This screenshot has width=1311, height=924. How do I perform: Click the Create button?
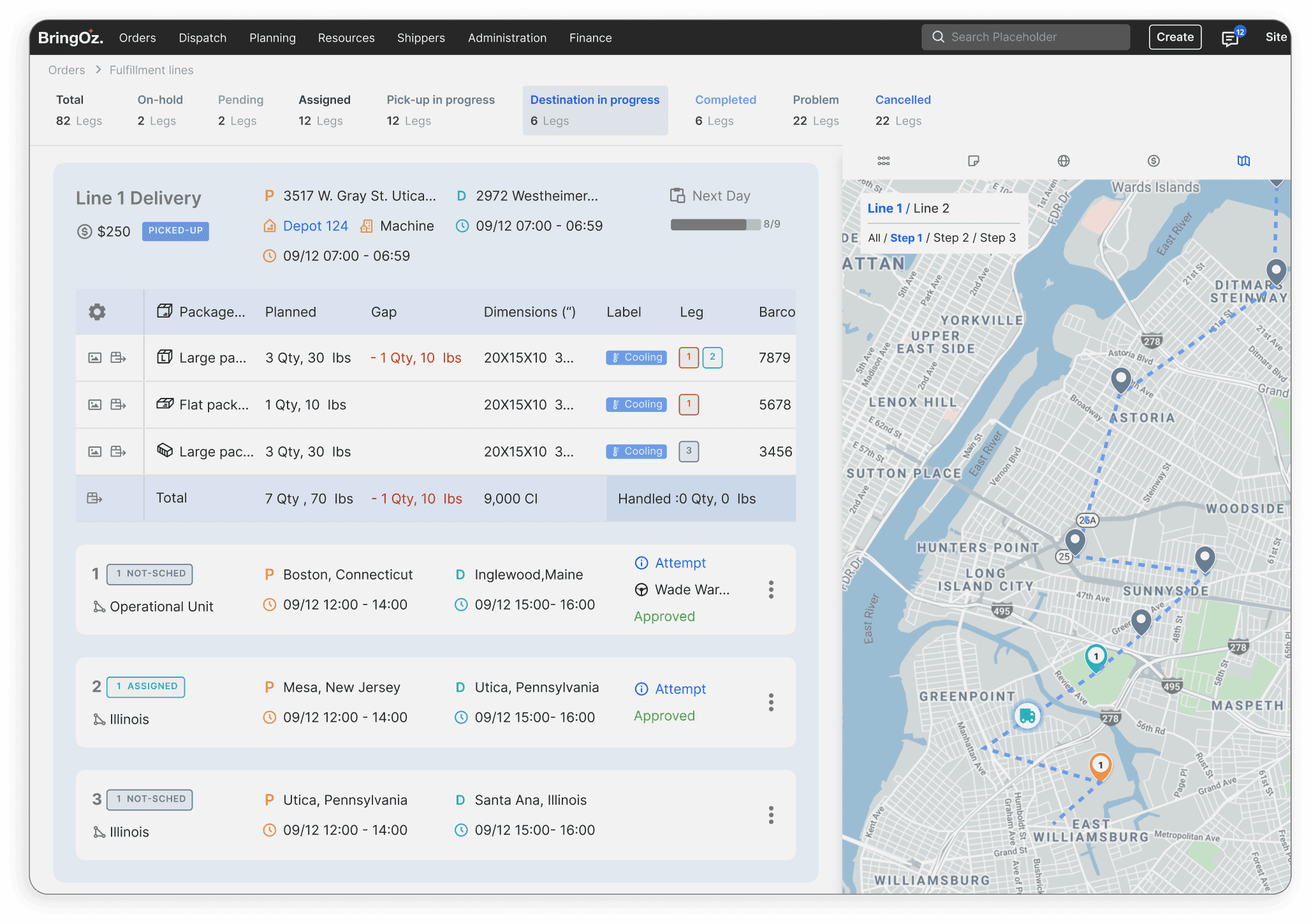(x=1175, y=37)
